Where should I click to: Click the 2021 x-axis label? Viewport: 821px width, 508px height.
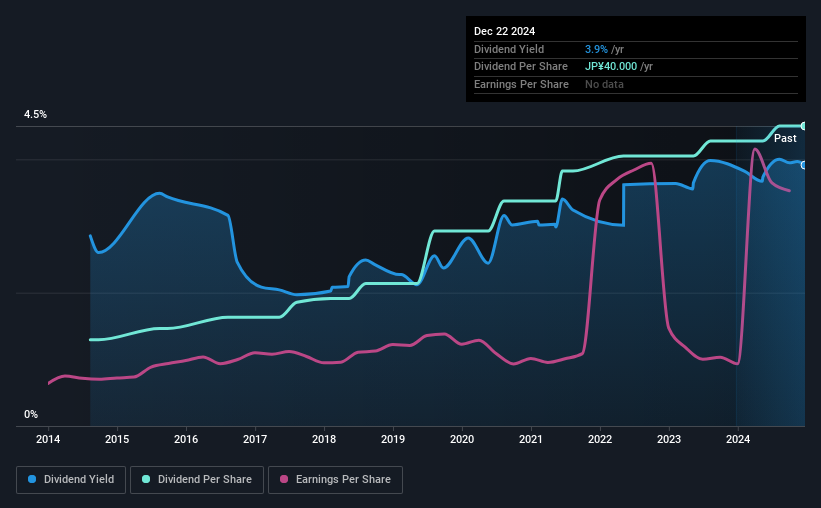(x=531, y=439)
